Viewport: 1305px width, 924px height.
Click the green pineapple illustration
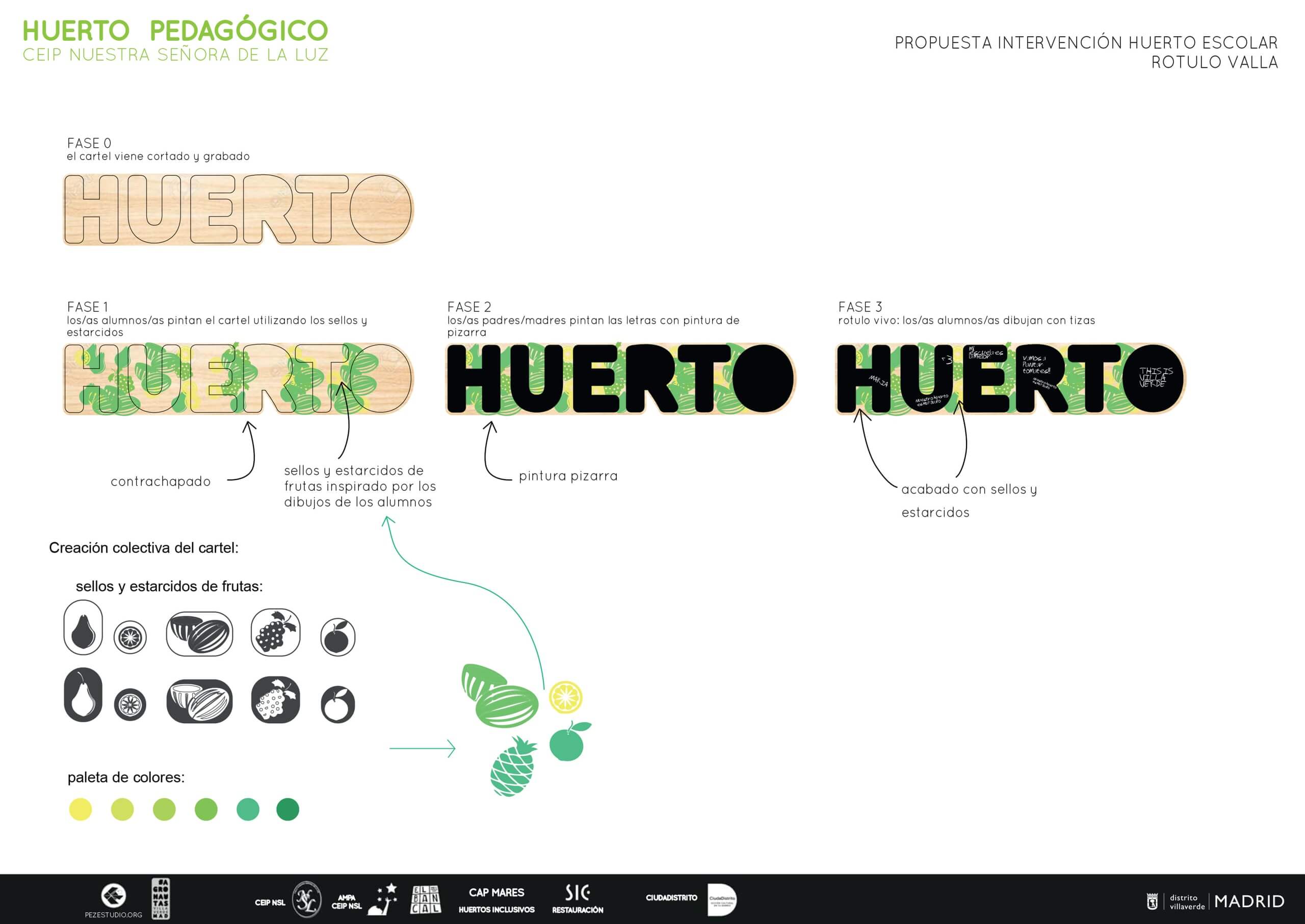coord(513,764)
